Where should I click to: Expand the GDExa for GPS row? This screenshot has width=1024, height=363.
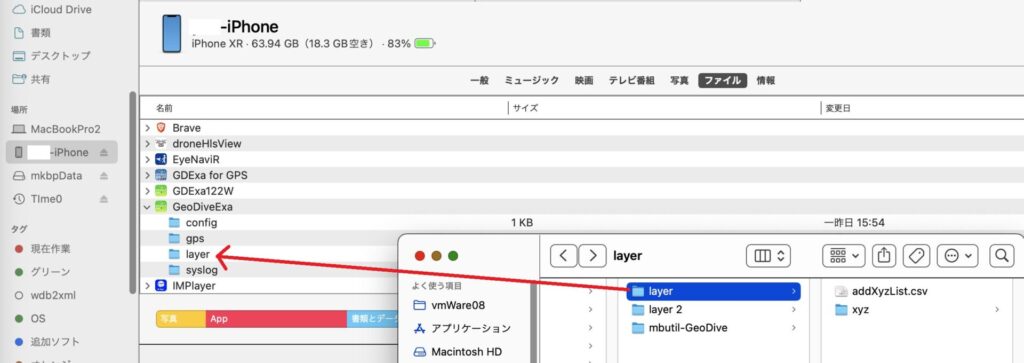click(x=148, y=175)
